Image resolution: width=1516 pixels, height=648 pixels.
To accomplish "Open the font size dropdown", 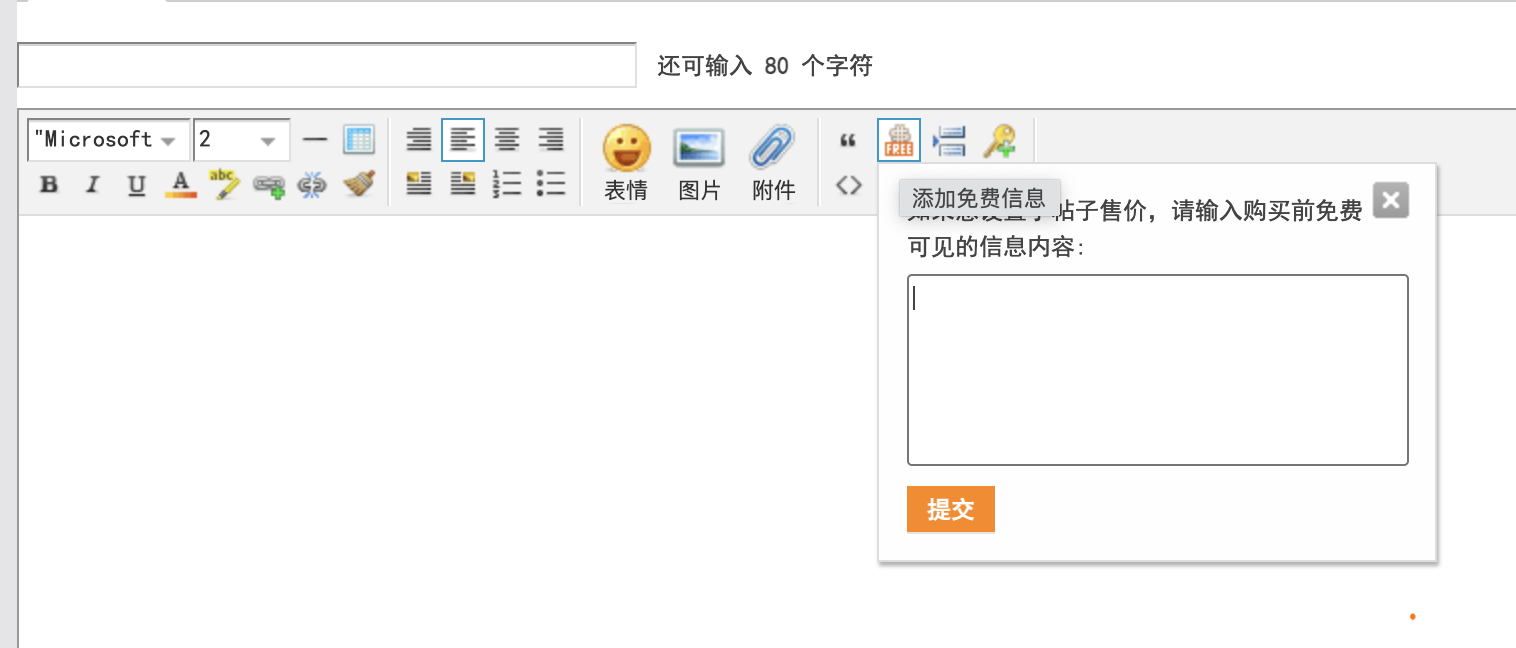I will point(241,139).
